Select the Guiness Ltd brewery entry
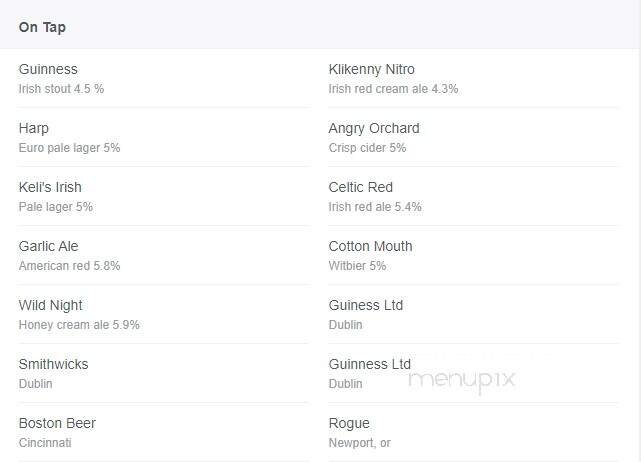The image size is (641, 462). pos(365,305)
